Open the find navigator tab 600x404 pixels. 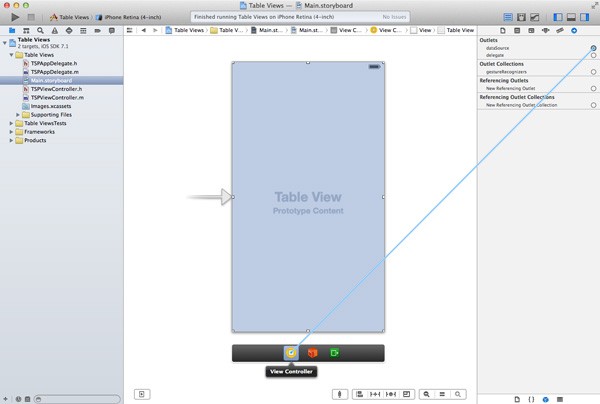coord(40,30)
